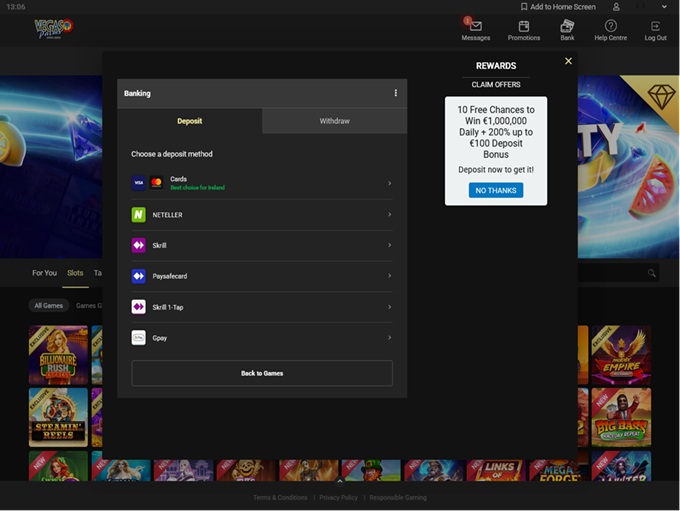680x511 pixels.
Task: Expand the Cards deposit method chevron
Action: click(389, 184)
